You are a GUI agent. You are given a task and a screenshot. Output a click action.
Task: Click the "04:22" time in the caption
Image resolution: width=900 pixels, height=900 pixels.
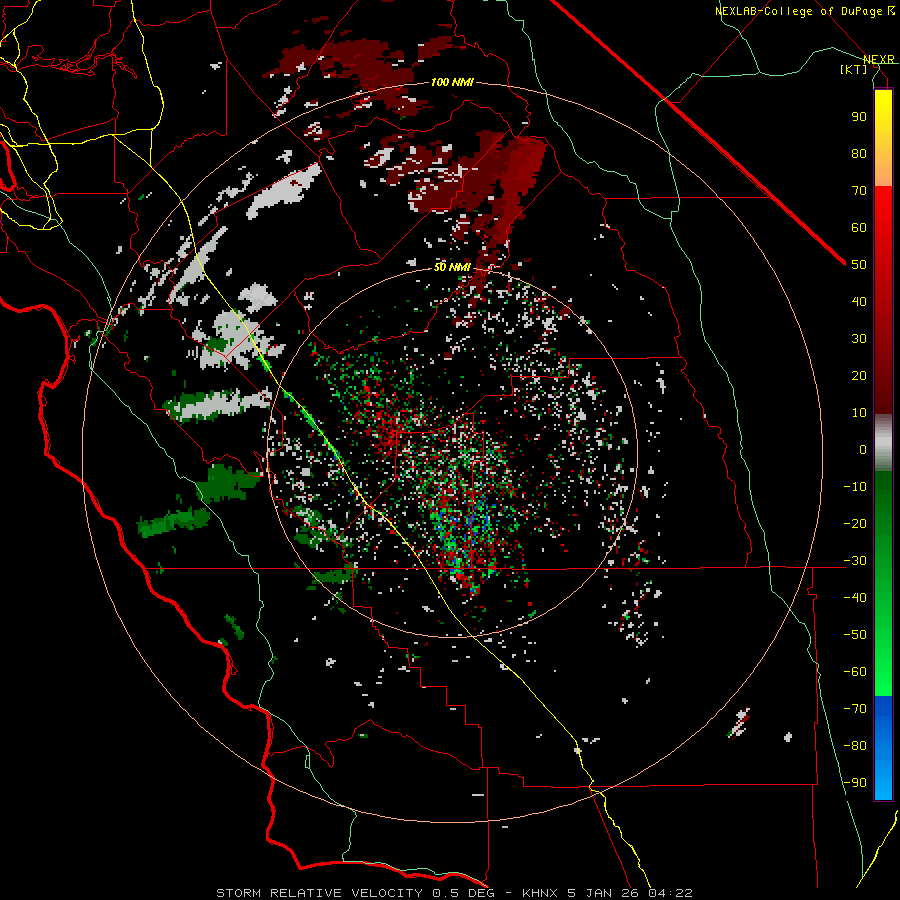(x=670, y=893)
